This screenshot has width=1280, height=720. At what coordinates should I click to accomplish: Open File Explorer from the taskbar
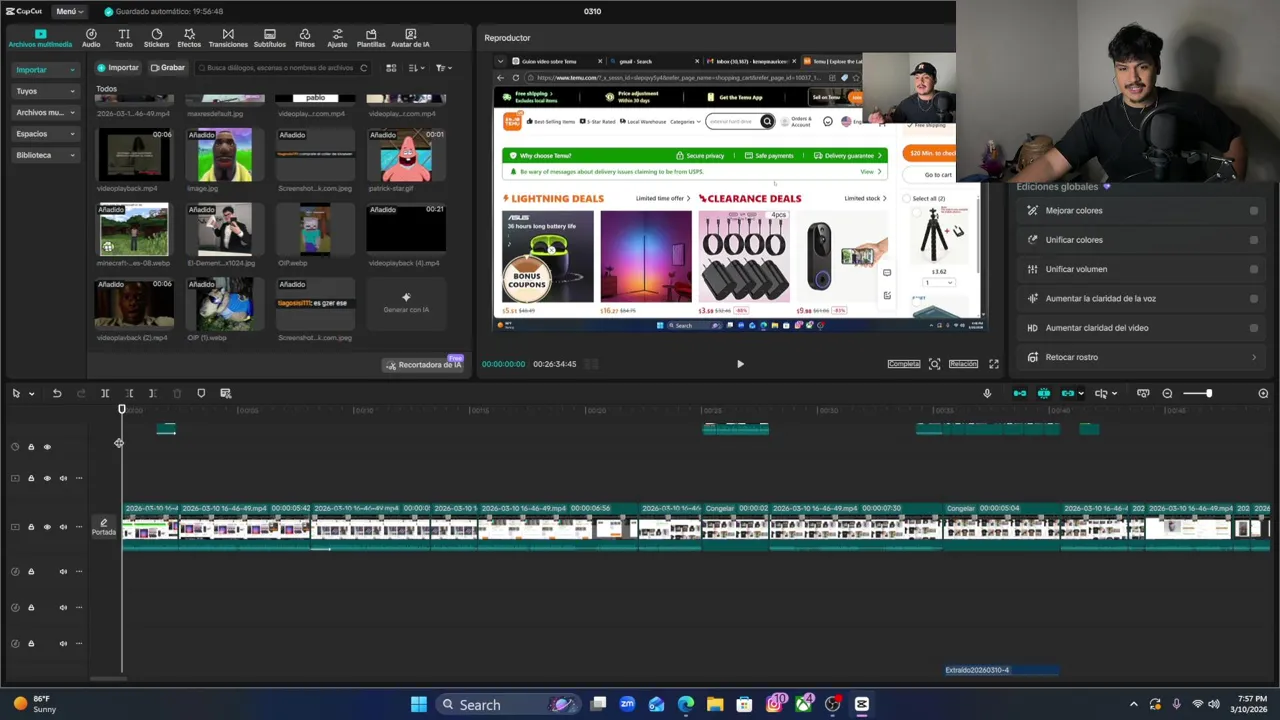coord(715,705)
